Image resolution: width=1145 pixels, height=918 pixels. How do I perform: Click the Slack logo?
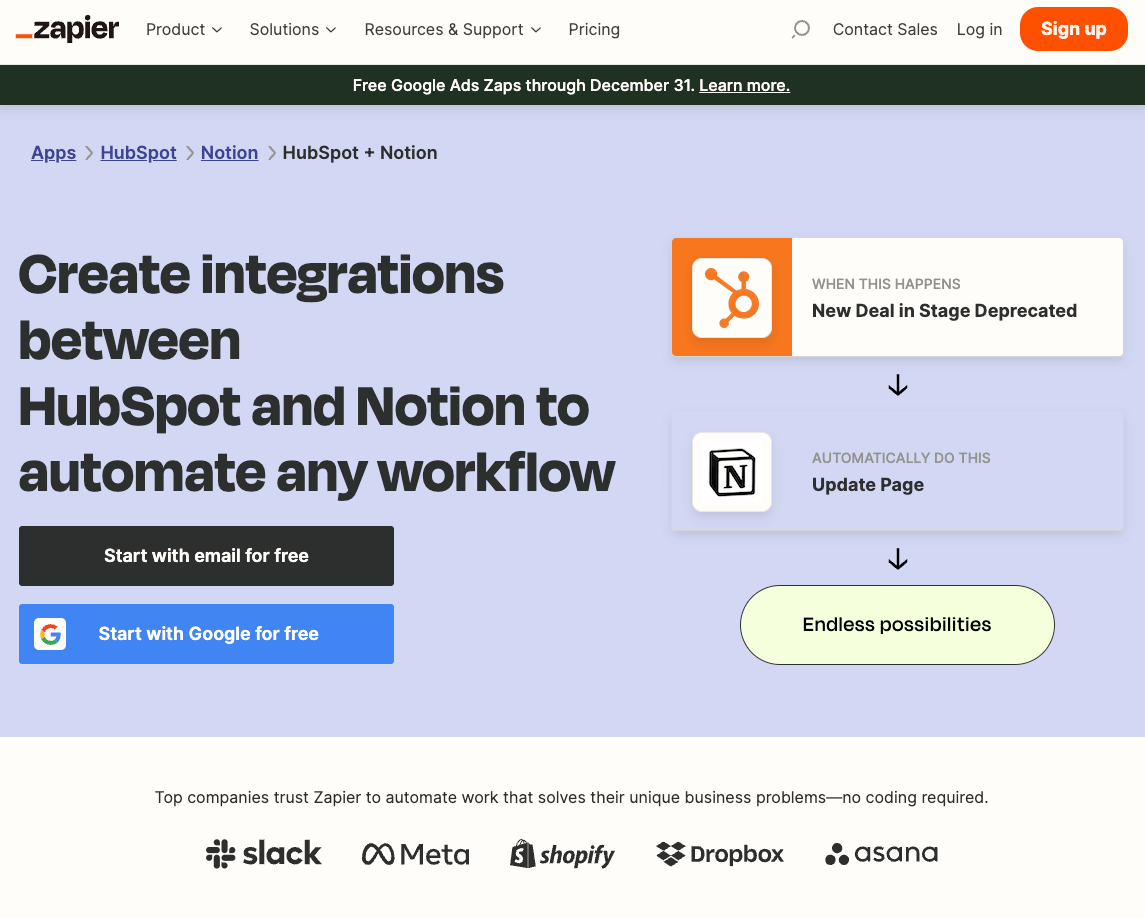coord(264,853)
